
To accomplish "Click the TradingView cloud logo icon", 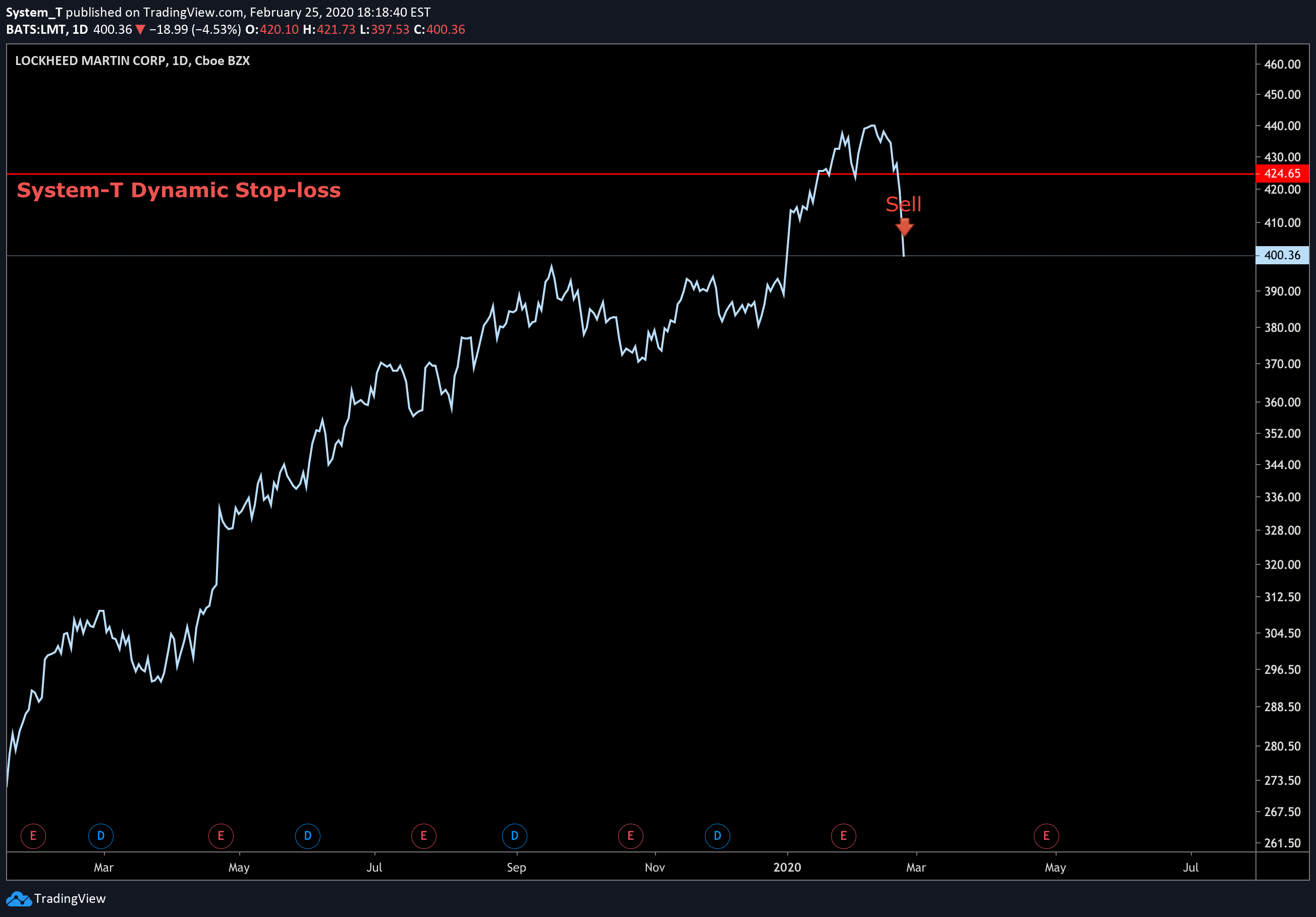I will [19, 899].
